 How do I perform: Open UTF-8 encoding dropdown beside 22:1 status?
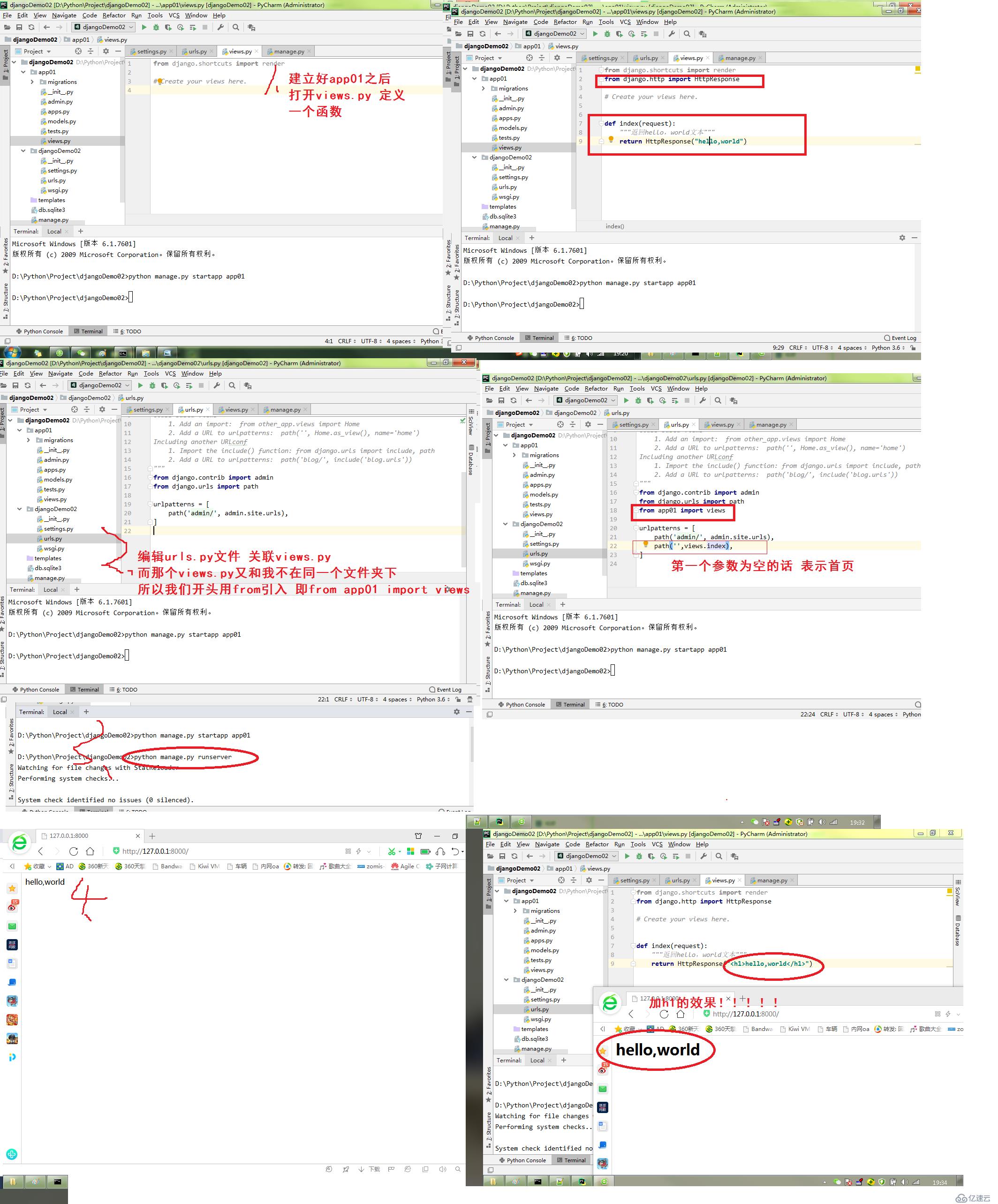(367, 699)
